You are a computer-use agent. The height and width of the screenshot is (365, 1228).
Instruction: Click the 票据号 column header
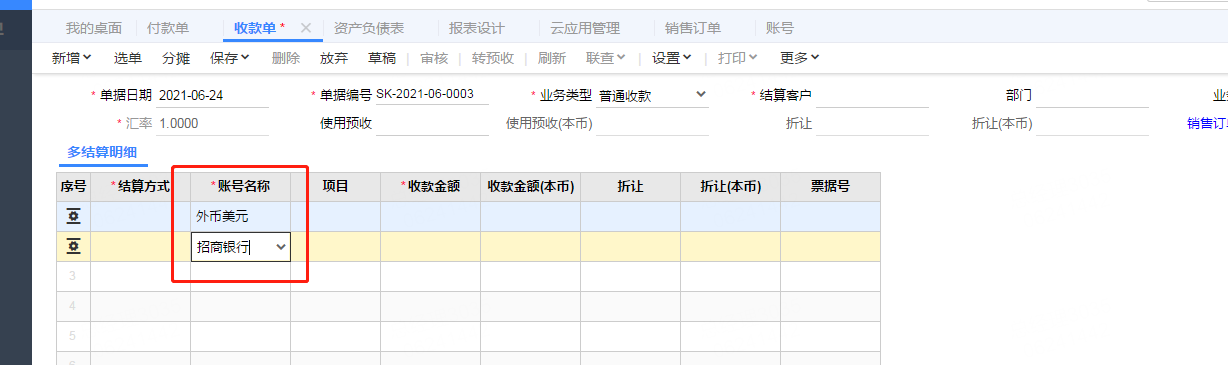tap(831, 187)
